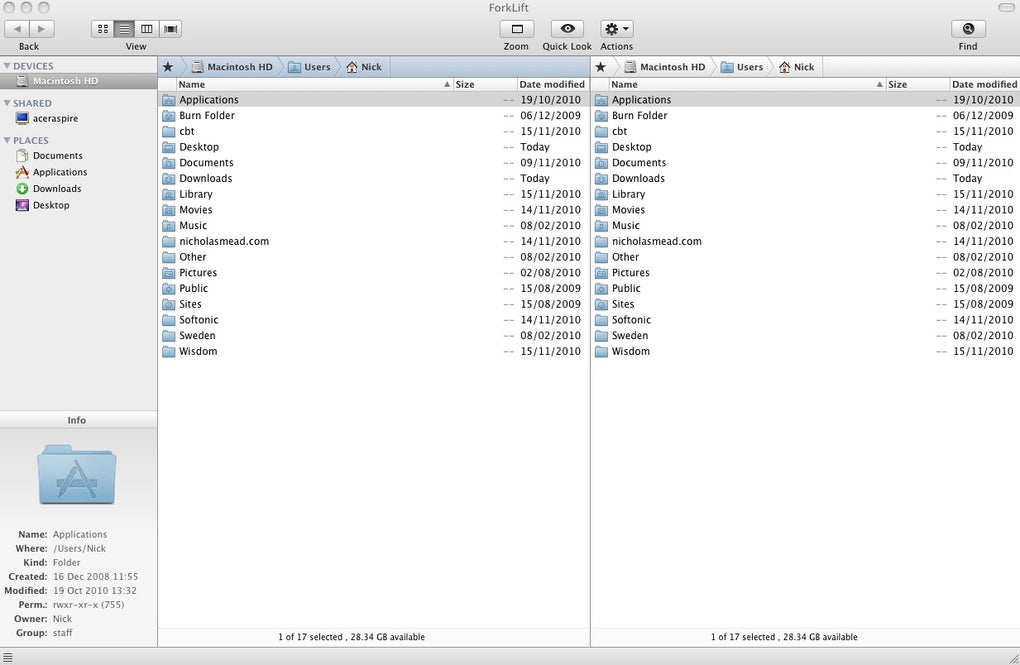
Task: Sort left pane by Date modified
Action: [552, 85]
